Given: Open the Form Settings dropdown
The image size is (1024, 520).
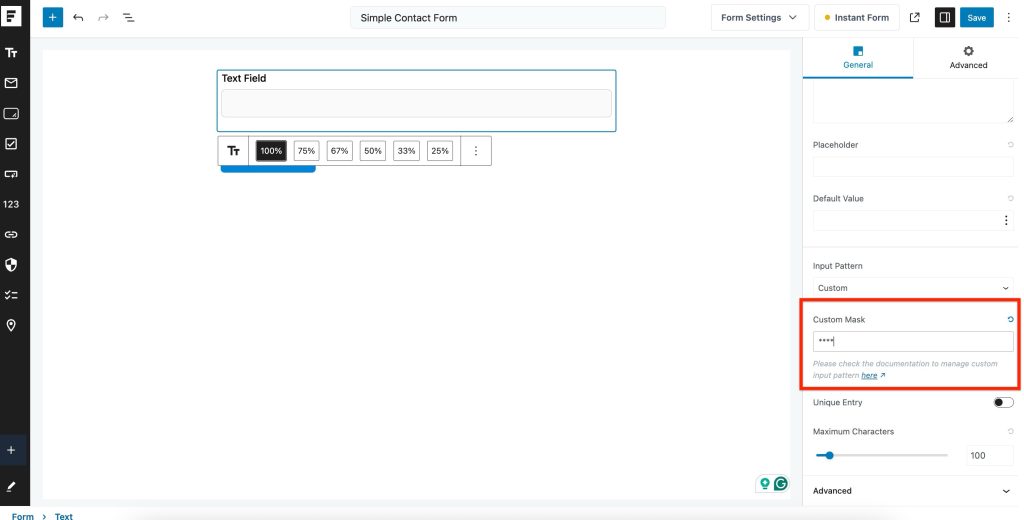Looking at the screenshot, I should [759, 18].
